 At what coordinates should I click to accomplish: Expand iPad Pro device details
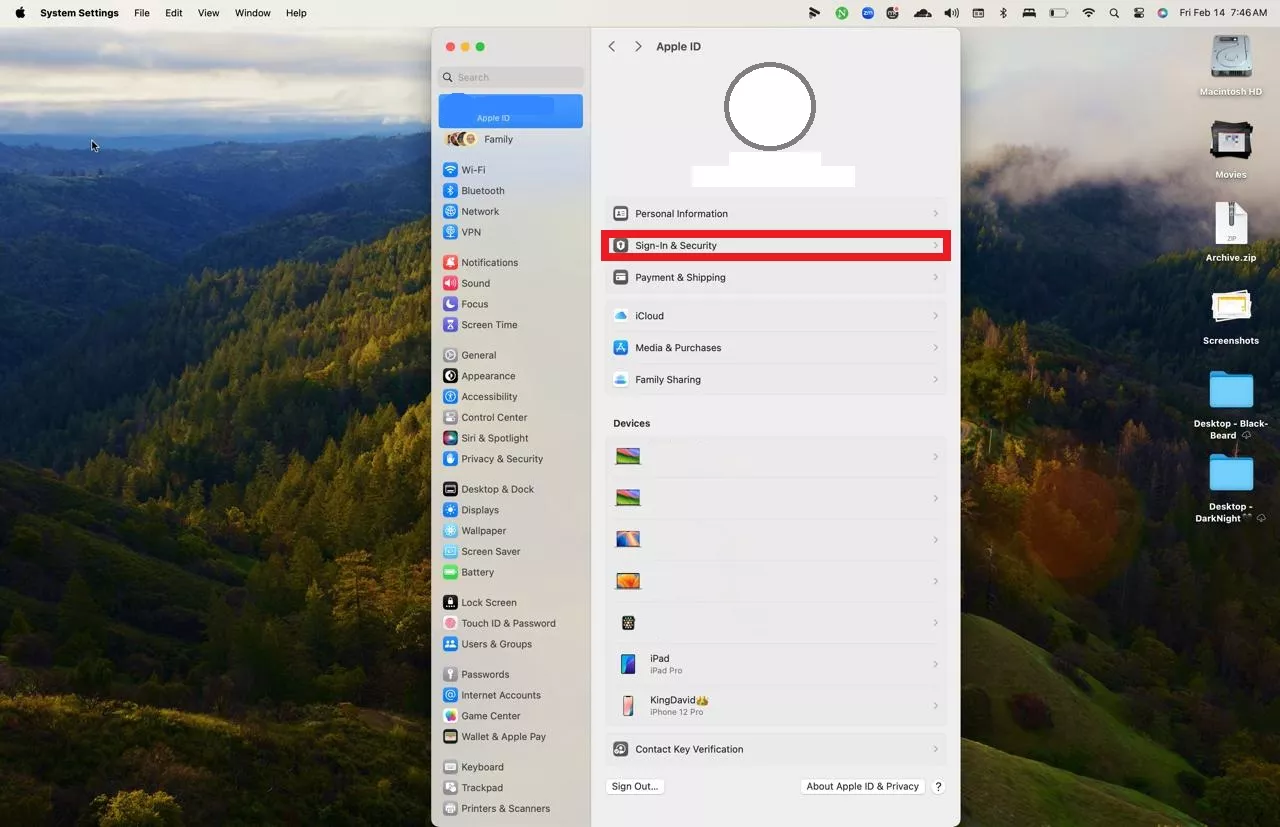(x=775, y=664)
